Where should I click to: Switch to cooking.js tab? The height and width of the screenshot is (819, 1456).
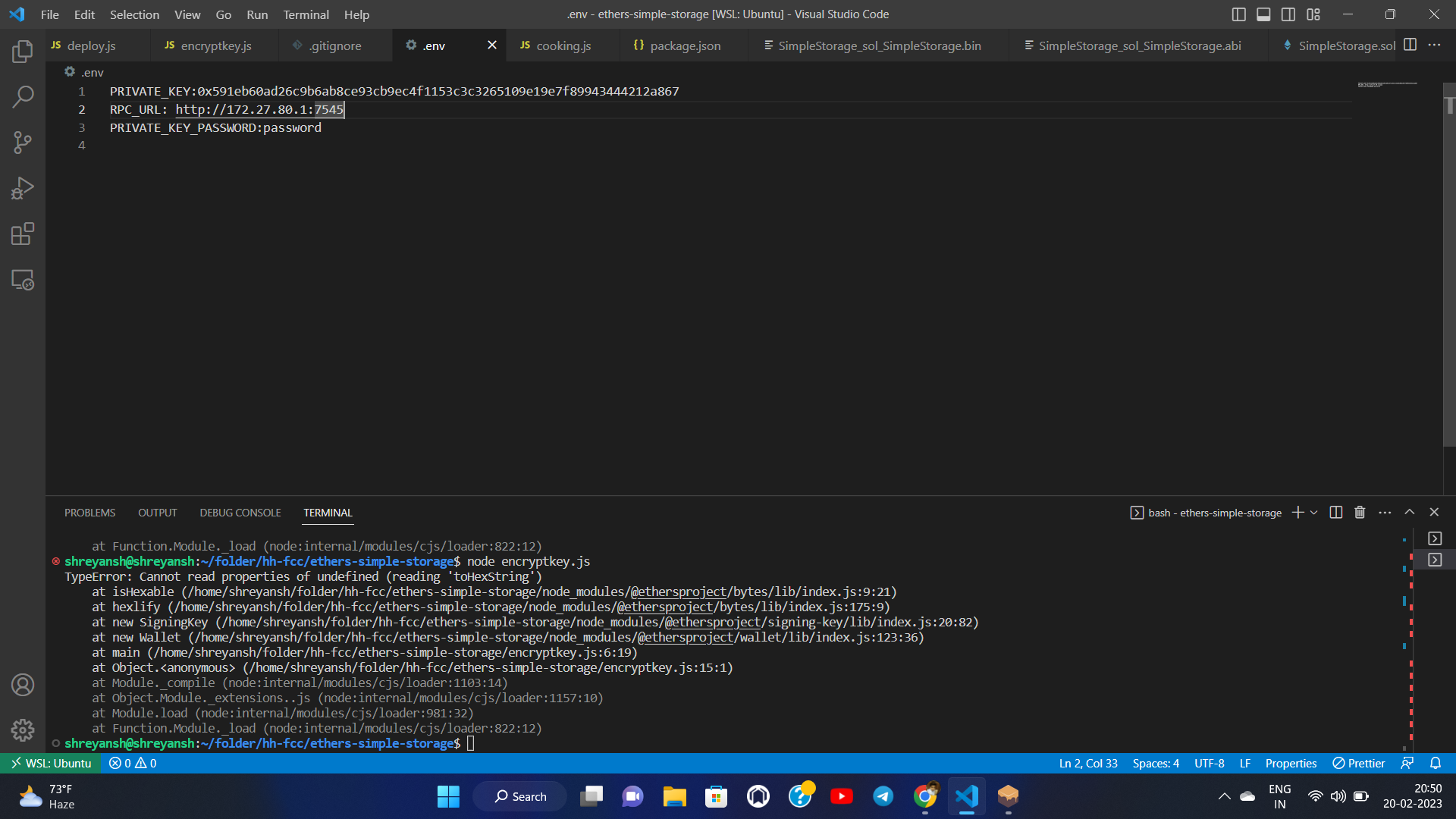tap(563, 45)
